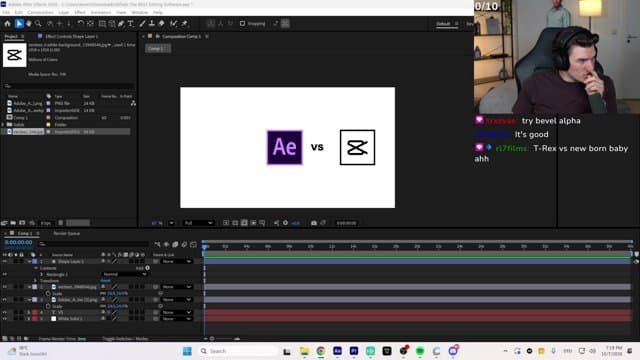The height and width of the screenshot is (360, 640).
Task: Select the Selection arrow tool
Action: (x=19, y=24)
